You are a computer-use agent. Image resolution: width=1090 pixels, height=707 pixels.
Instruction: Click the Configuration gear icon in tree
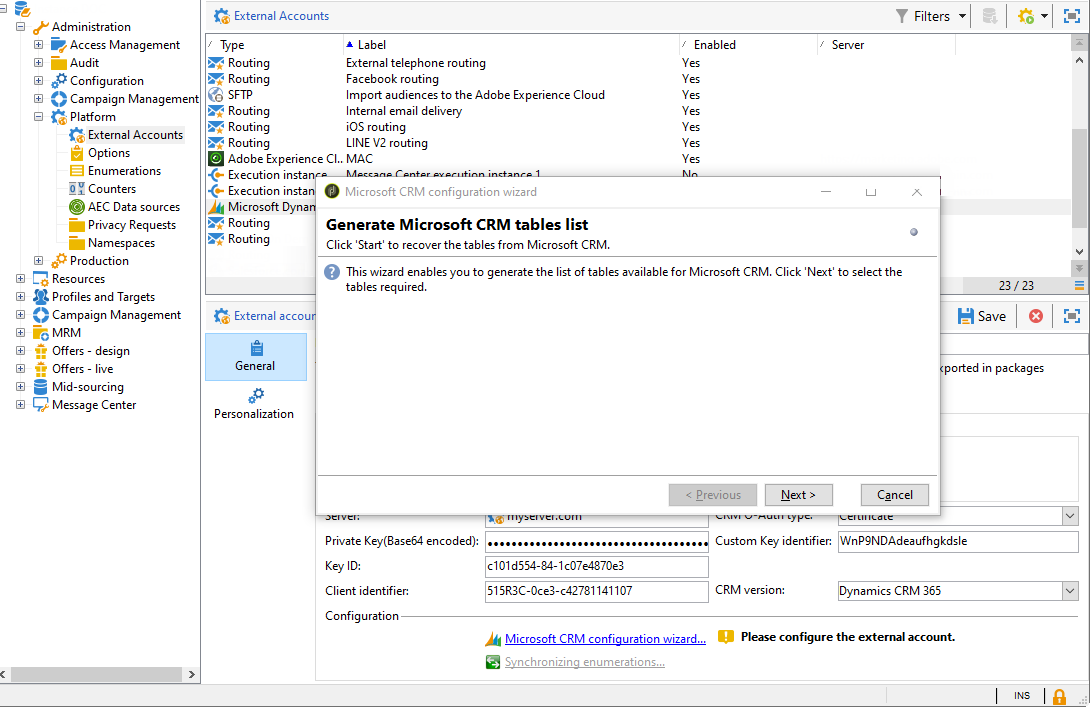point(59,81)
